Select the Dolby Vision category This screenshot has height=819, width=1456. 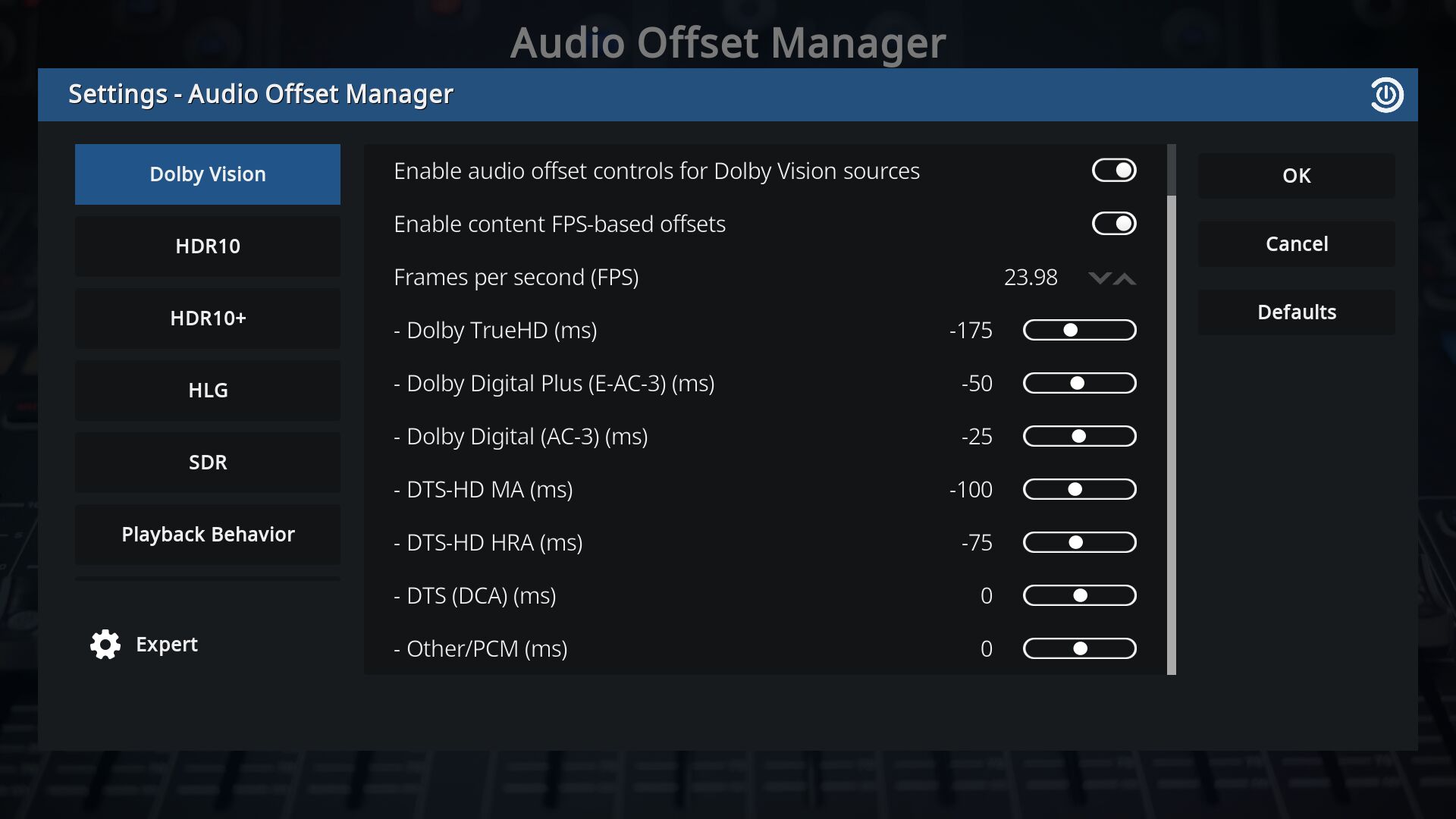(x=208, y=174)
